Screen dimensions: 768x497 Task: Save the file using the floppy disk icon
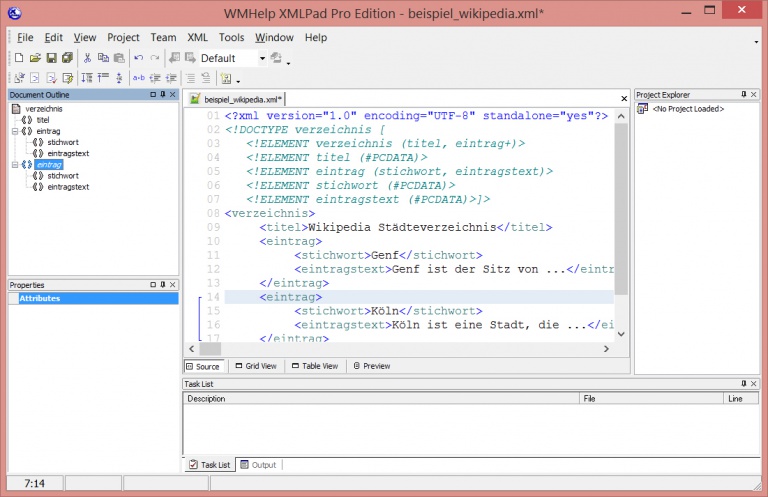[51, 58]
